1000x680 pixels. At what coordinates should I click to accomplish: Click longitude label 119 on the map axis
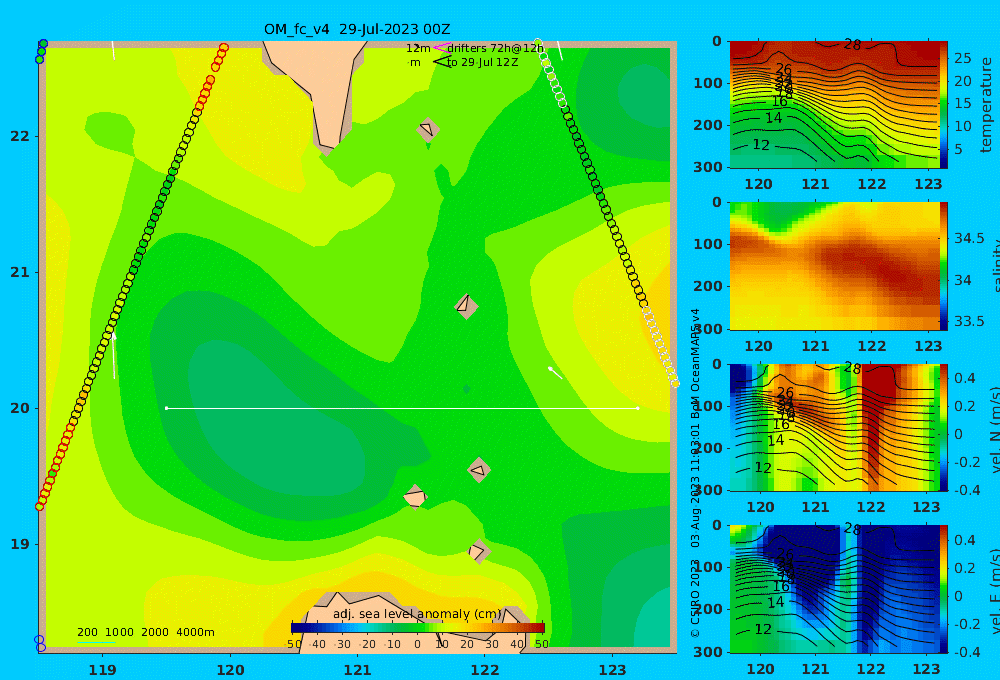click(103, 670)
